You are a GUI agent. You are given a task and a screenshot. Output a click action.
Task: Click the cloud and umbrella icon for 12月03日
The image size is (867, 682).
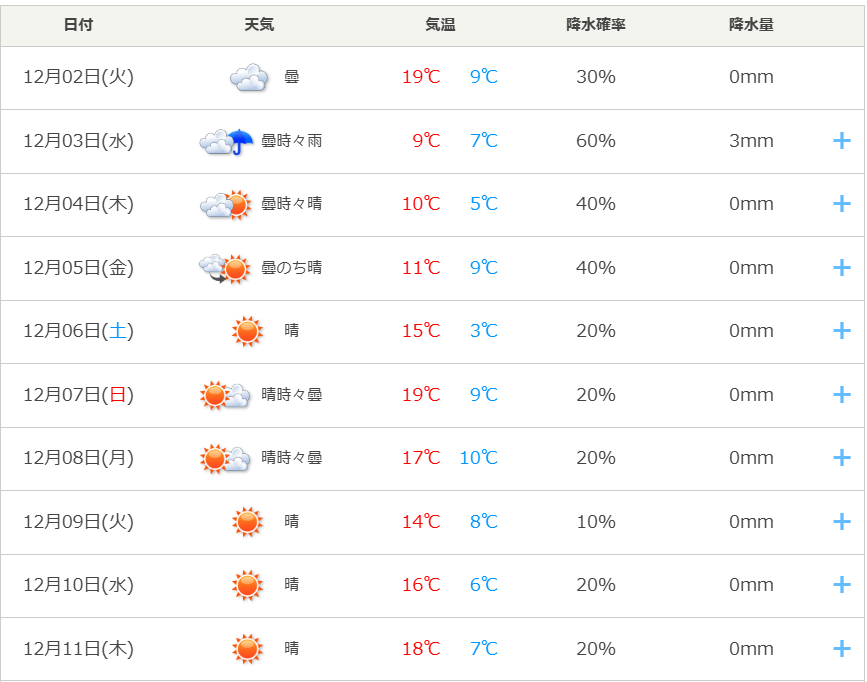click(226, 141)
